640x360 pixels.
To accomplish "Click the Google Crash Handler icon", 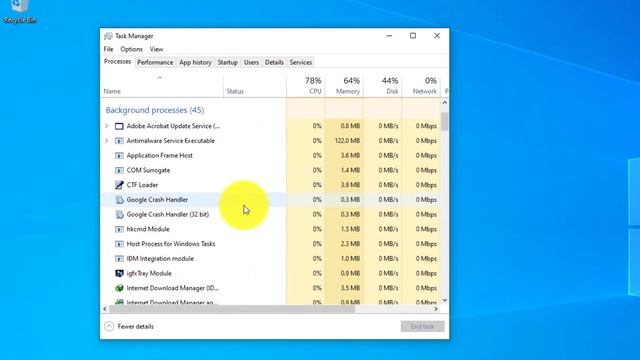I will (x=119, y=200).
